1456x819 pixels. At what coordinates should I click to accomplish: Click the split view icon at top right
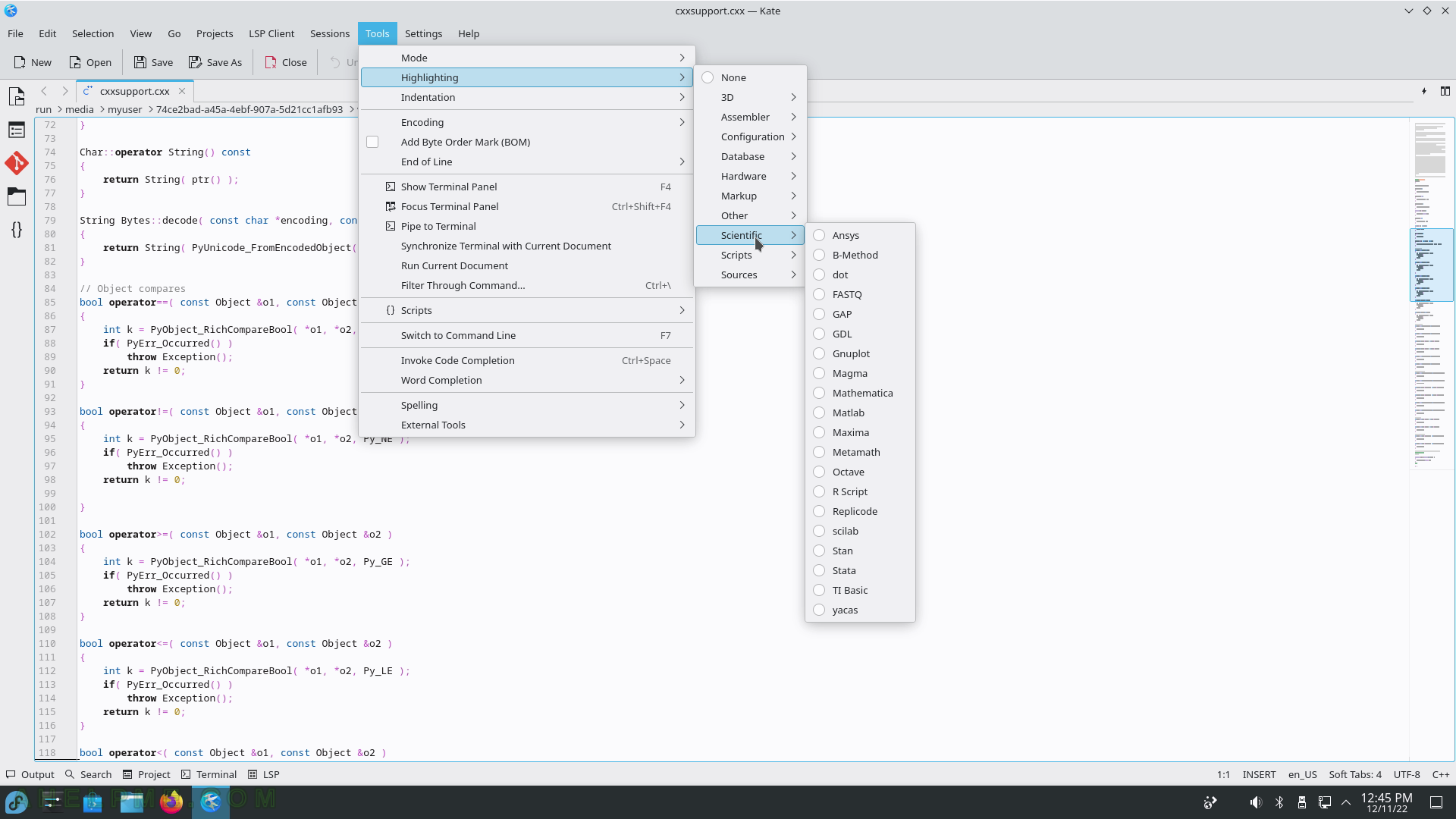[x=1445, y=91]
